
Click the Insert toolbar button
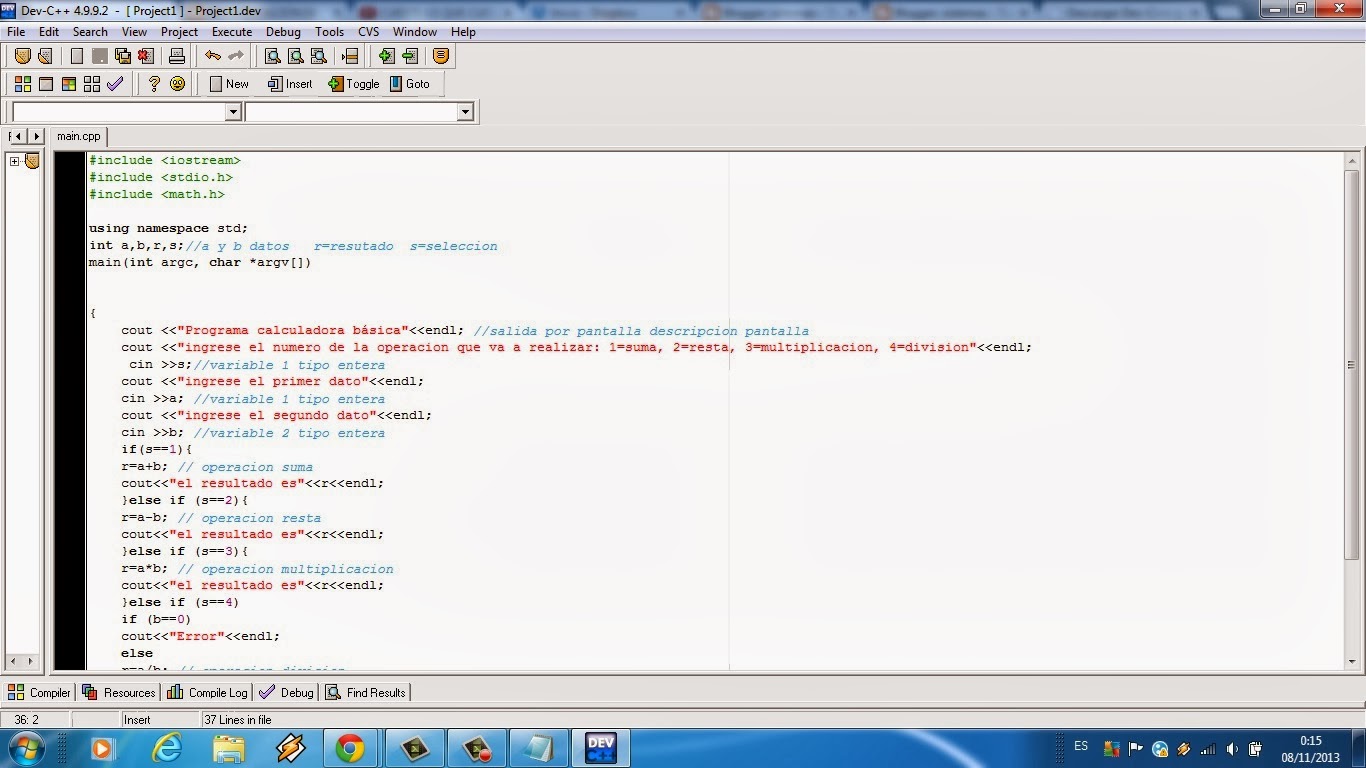(290, 84)
